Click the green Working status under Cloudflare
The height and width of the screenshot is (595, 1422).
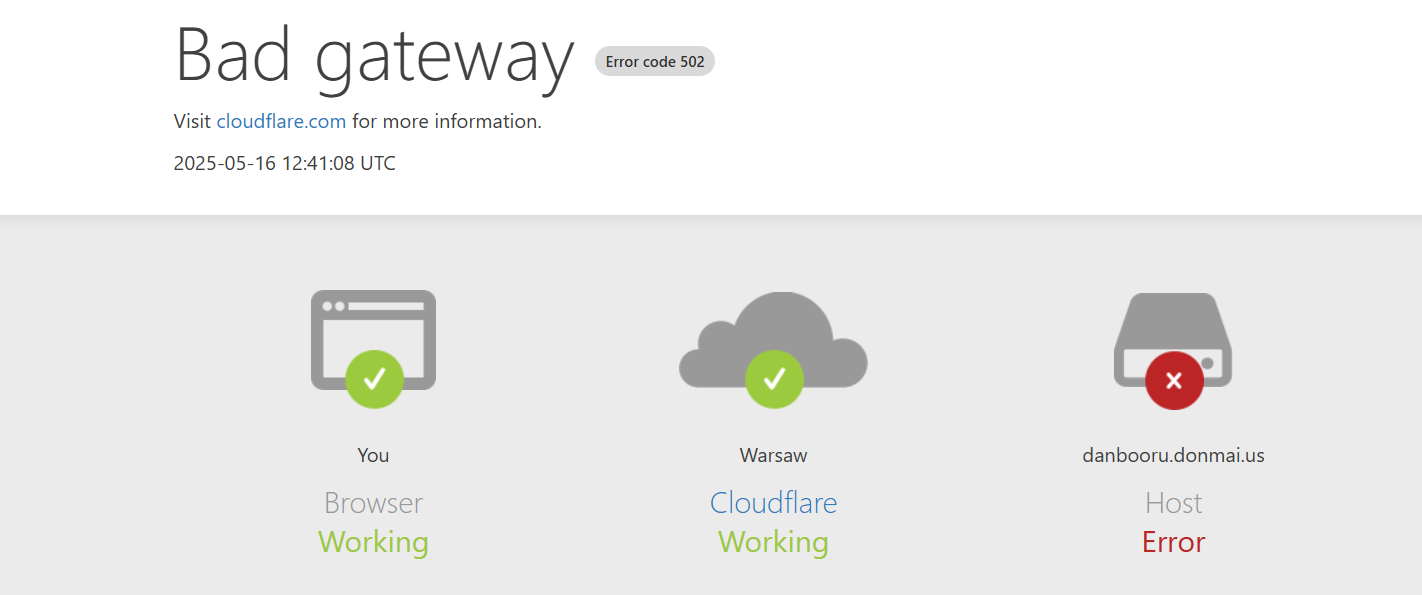coord(773,542)
